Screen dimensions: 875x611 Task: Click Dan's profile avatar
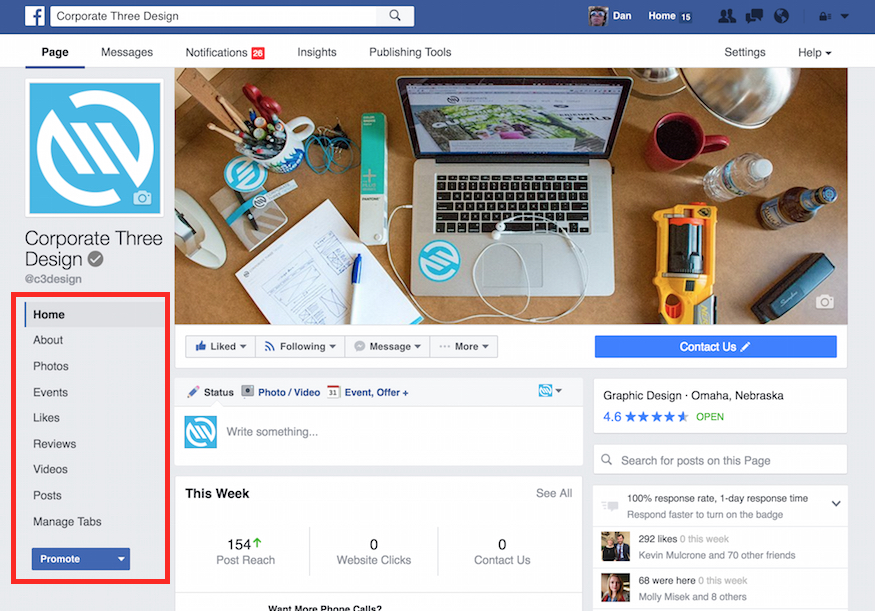point(598,16)
